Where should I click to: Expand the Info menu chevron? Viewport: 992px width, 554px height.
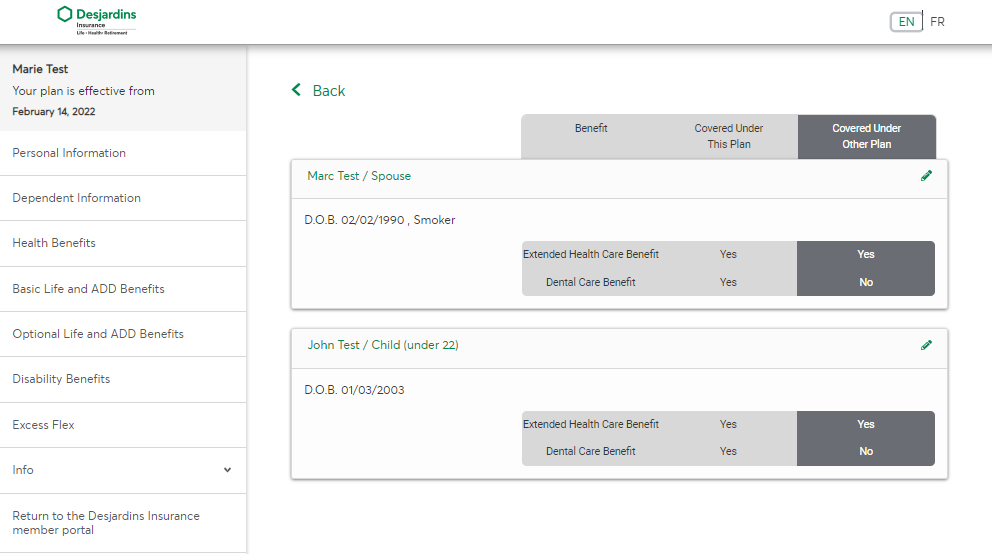click(227, 470)
